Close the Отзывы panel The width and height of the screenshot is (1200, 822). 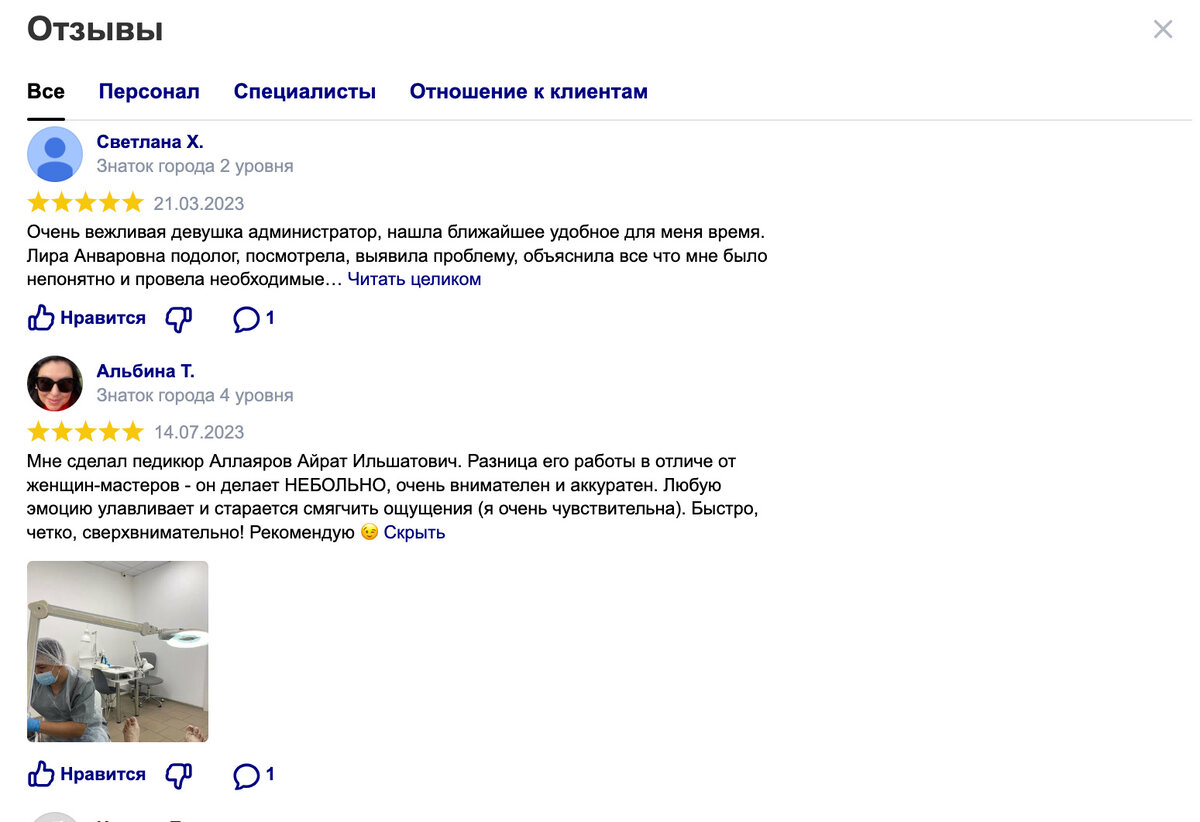click(1162, 29)
